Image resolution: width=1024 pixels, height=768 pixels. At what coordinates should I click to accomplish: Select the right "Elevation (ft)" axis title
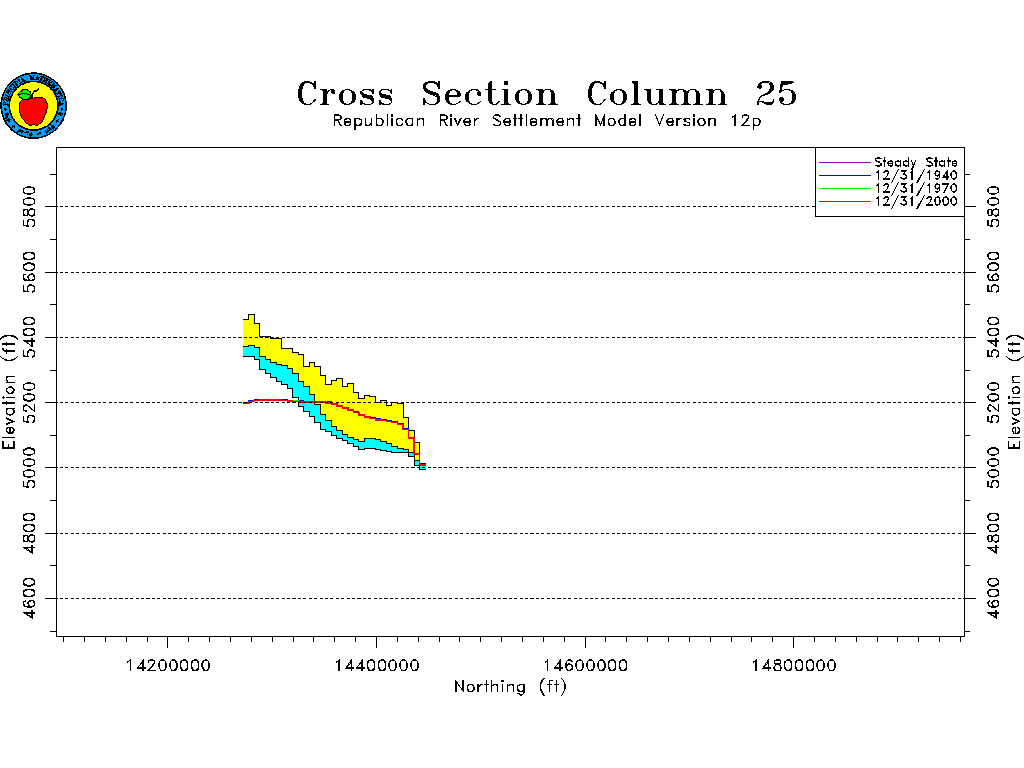[1014, 392]
